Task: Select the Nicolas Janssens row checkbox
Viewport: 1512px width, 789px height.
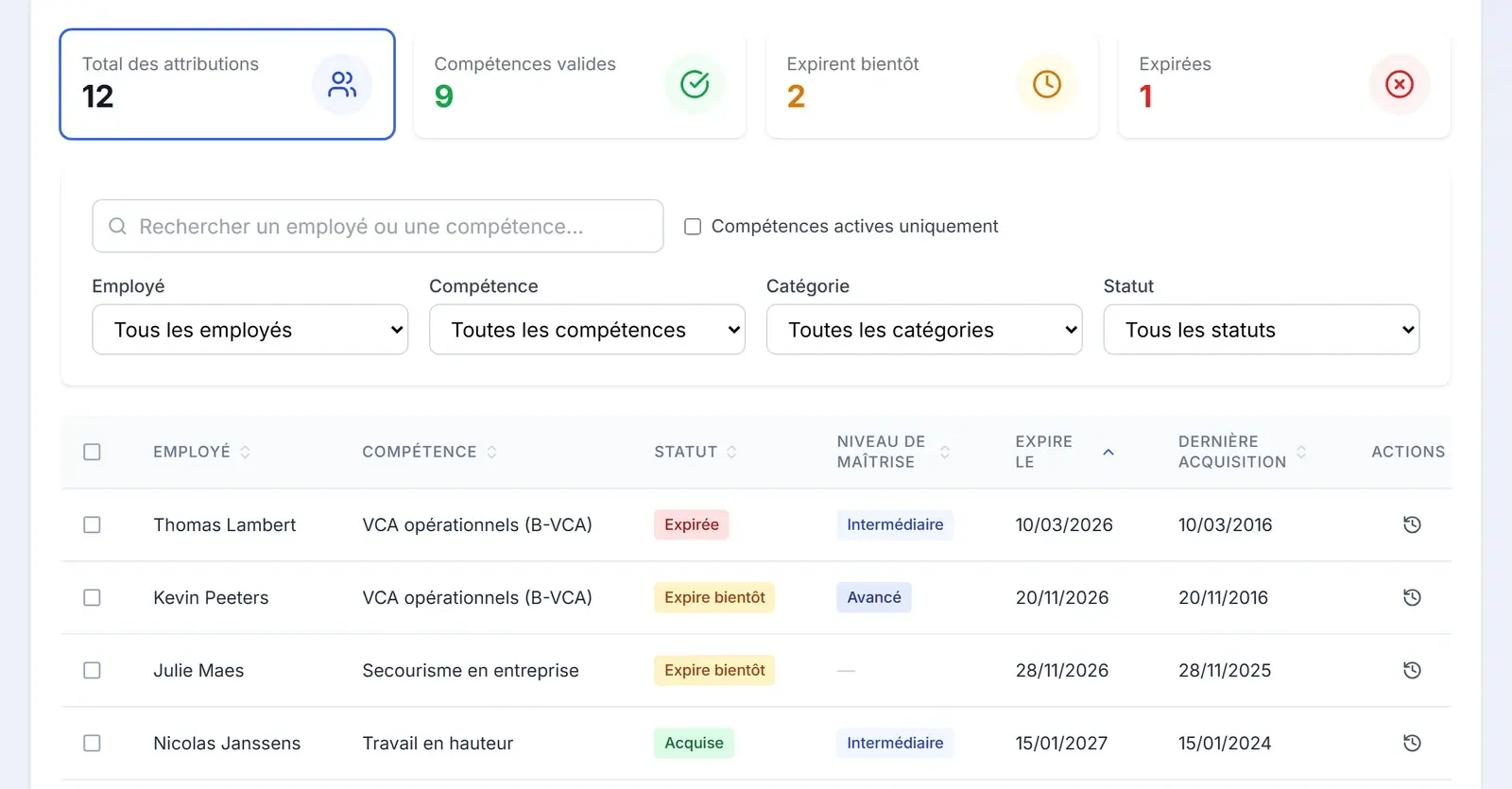Action: (x=92, y=743)
